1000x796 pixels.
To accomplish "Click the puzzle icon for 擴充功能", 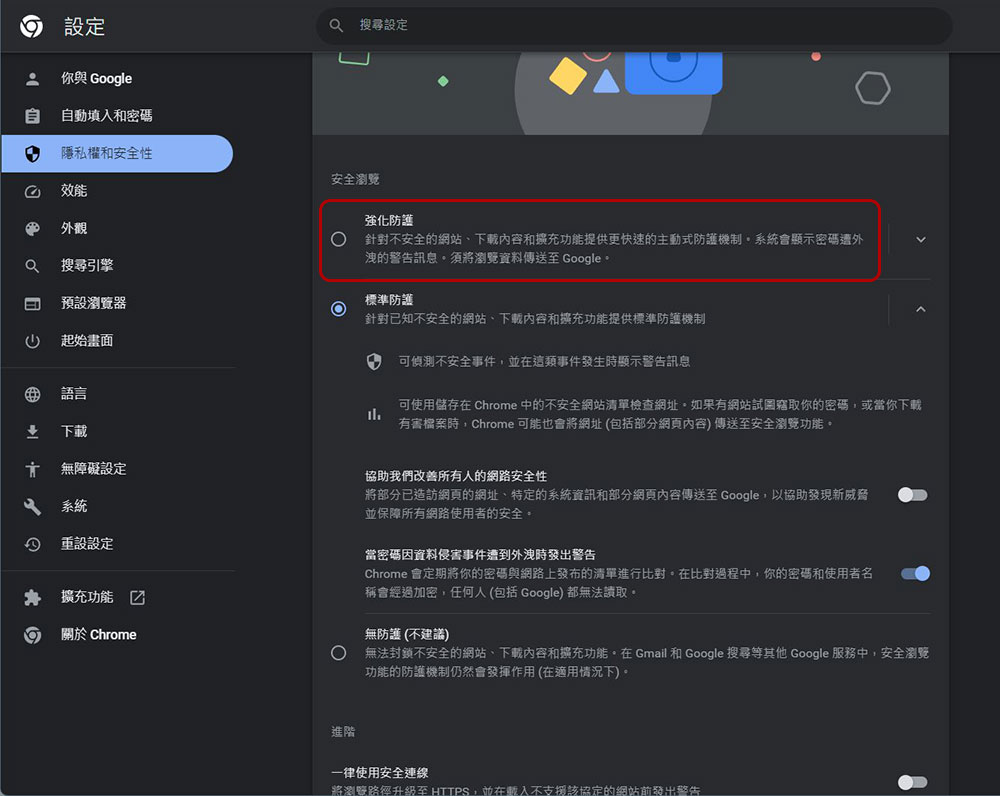I will 32,598.
